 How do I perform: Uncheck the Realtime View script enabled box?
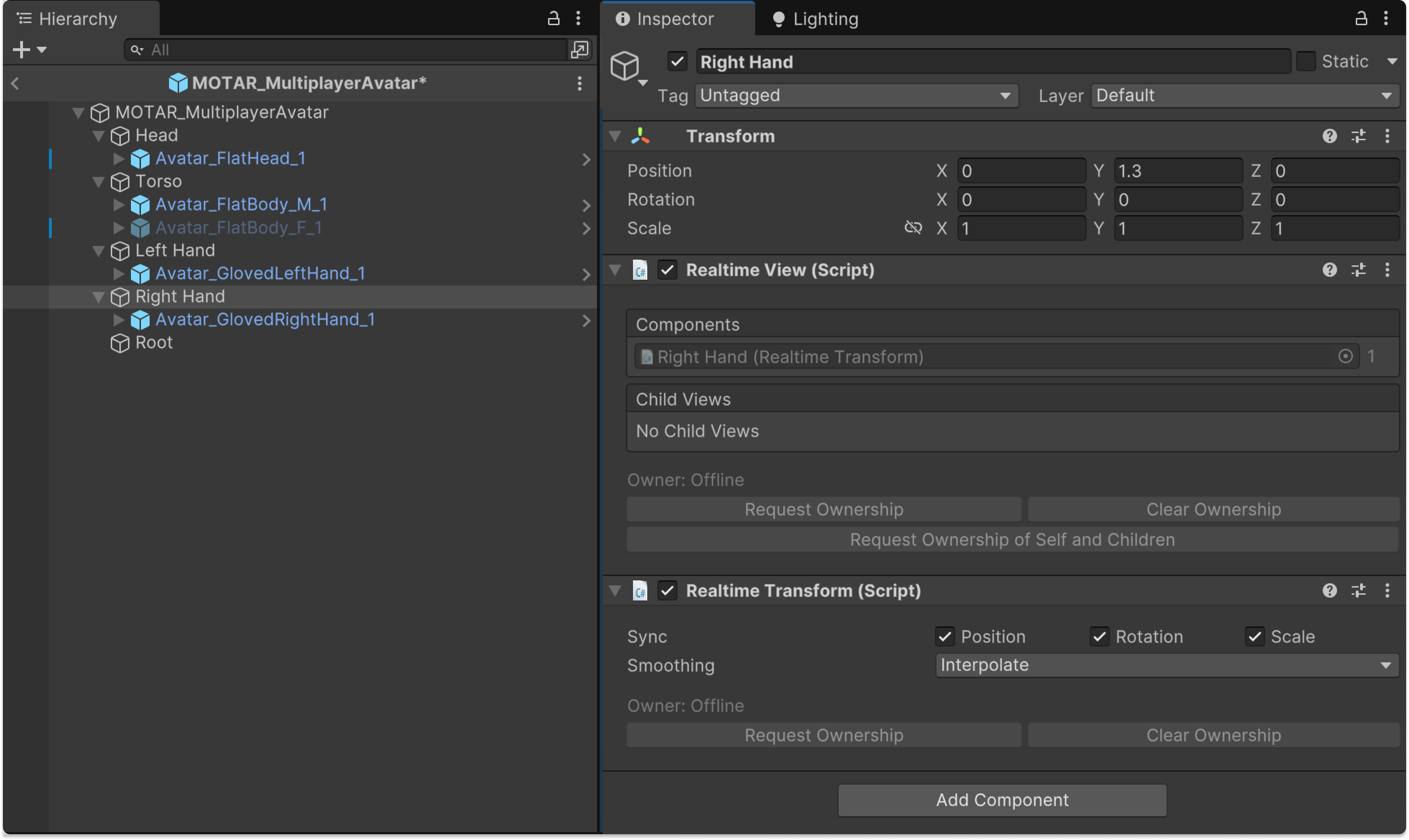(x=667, y=270)
